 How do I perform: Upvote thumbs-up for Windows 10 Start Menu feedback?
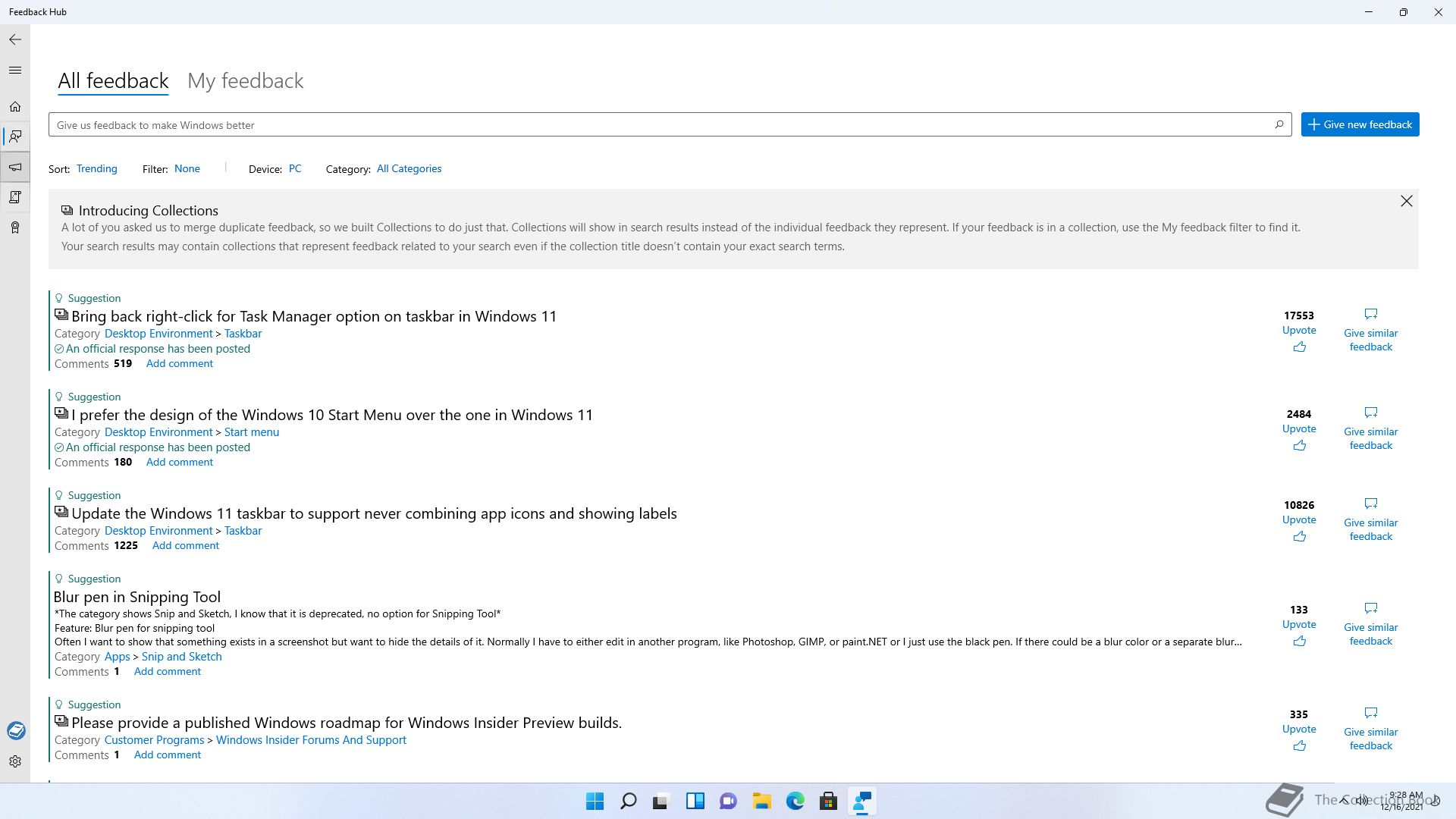click(x=1300, y=446)
